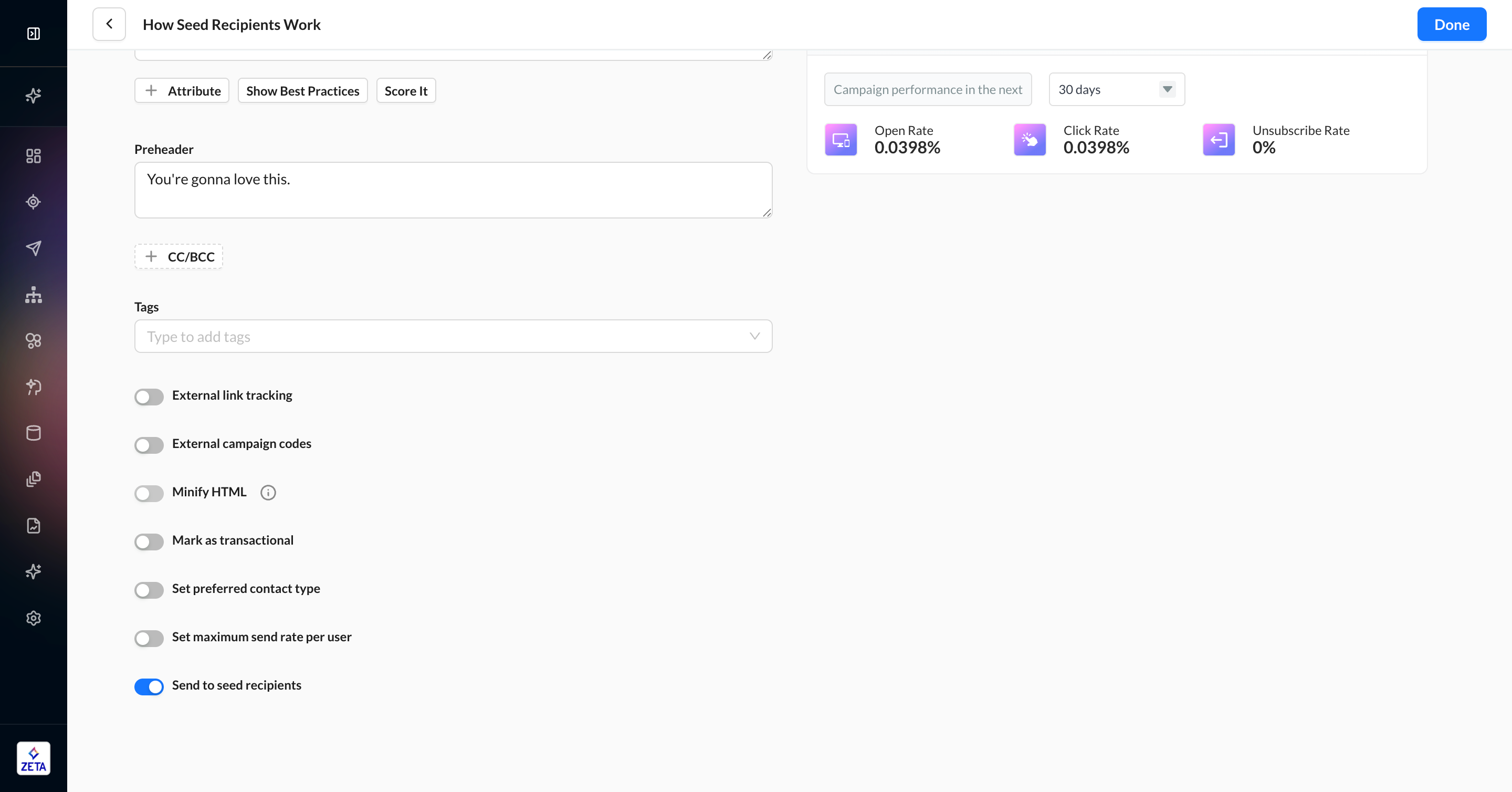Open the dashboard grid icon in sidebar

34,155
